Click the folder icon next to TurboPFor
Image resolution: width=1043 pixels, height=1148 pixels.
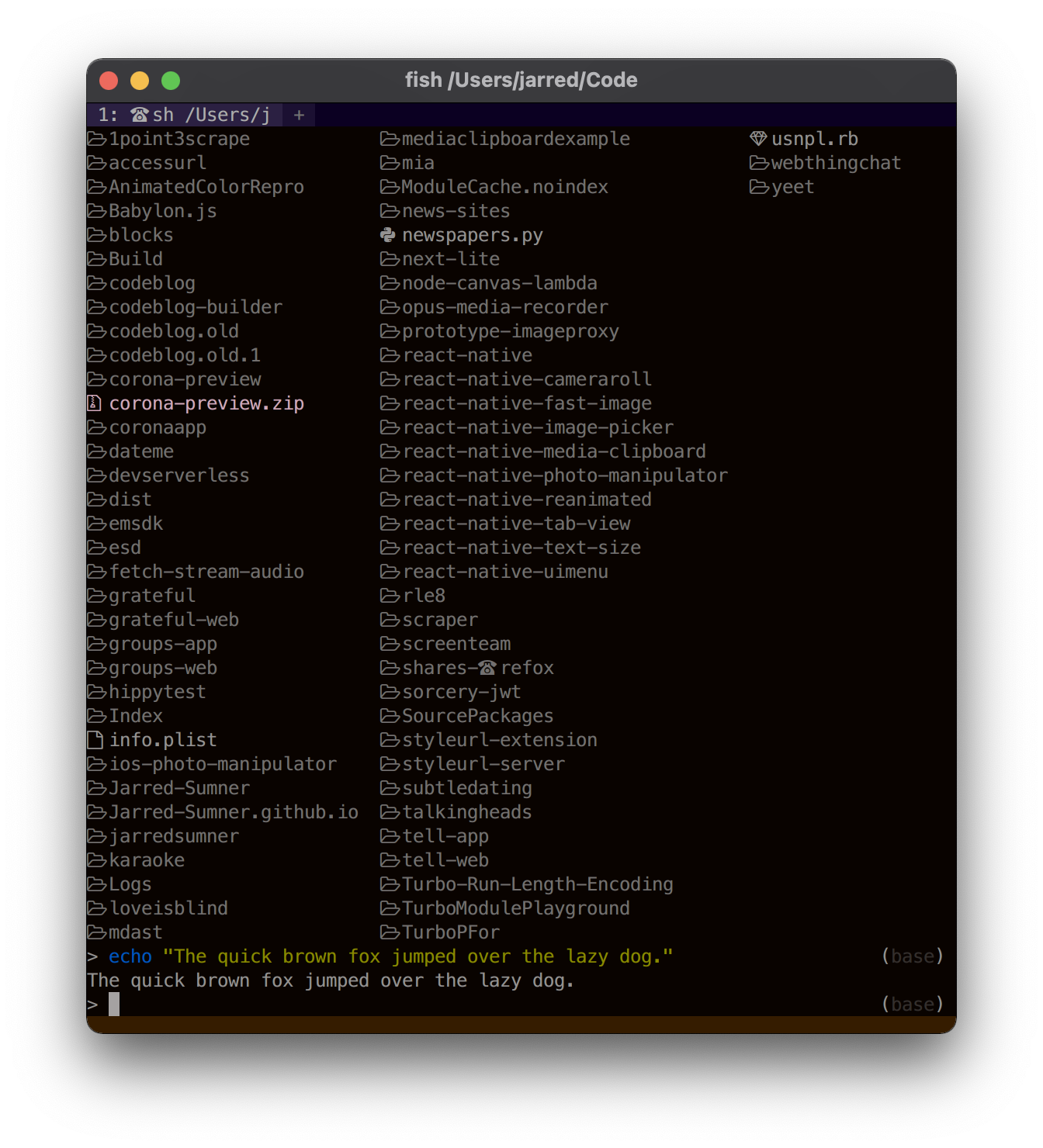tap(390, 932)
